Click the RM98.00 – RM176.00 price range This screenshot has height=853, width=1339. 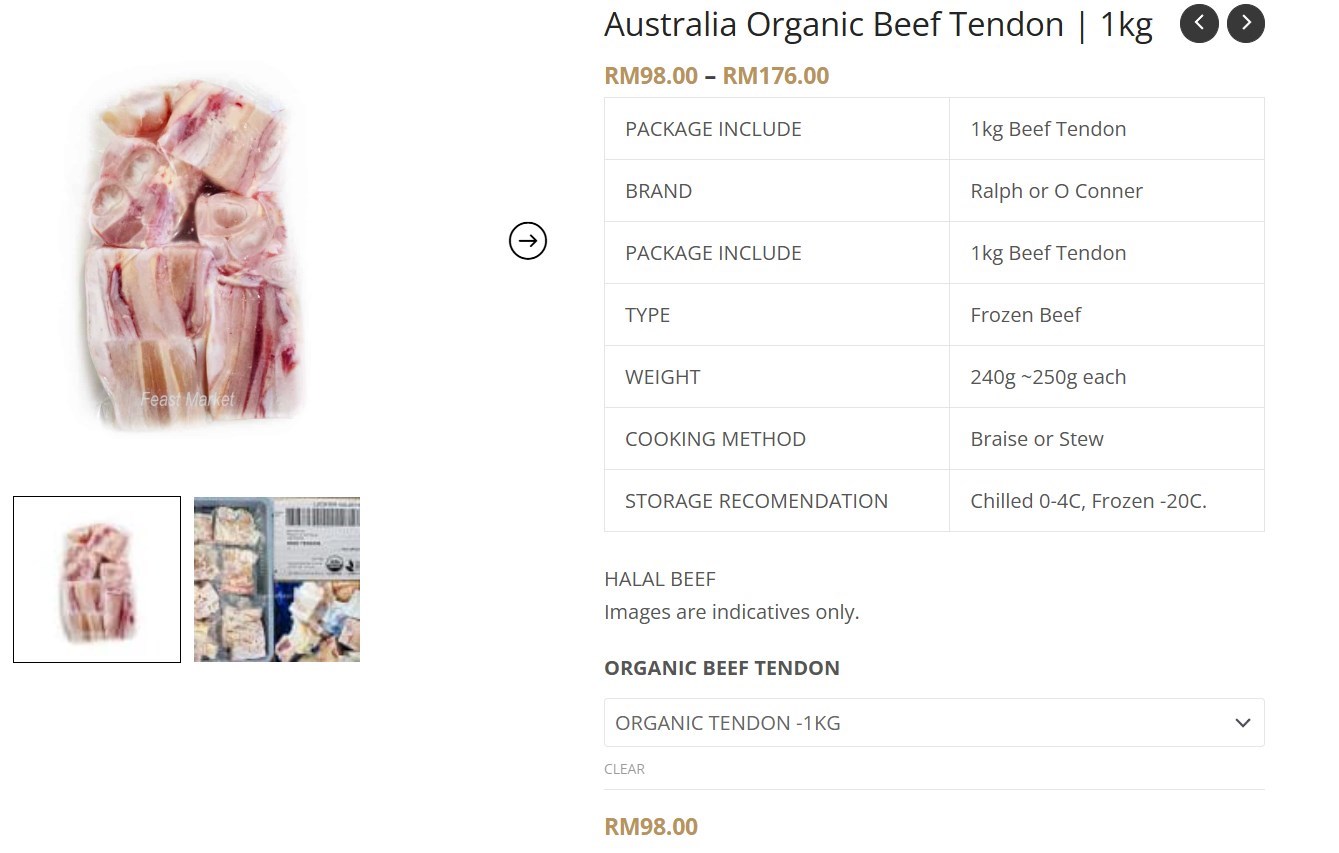click(716, 76)
